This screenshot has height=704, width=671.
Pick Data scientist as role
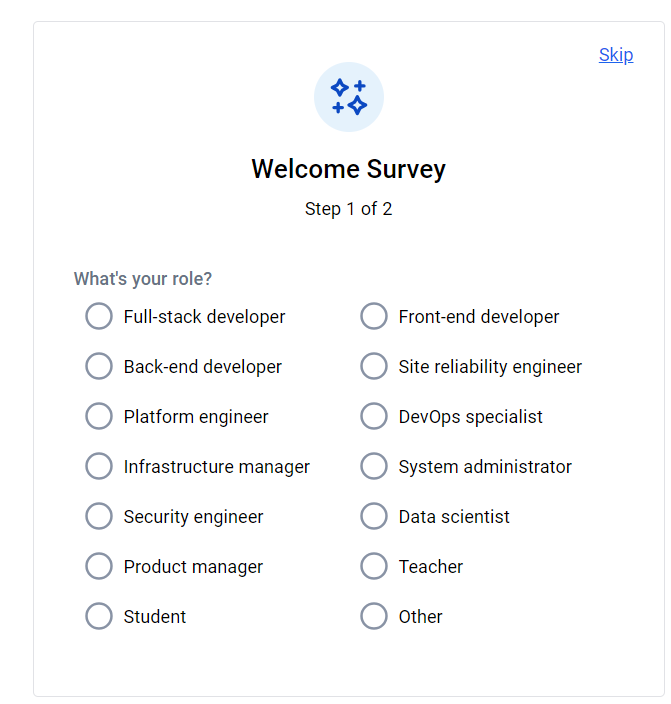374,516
